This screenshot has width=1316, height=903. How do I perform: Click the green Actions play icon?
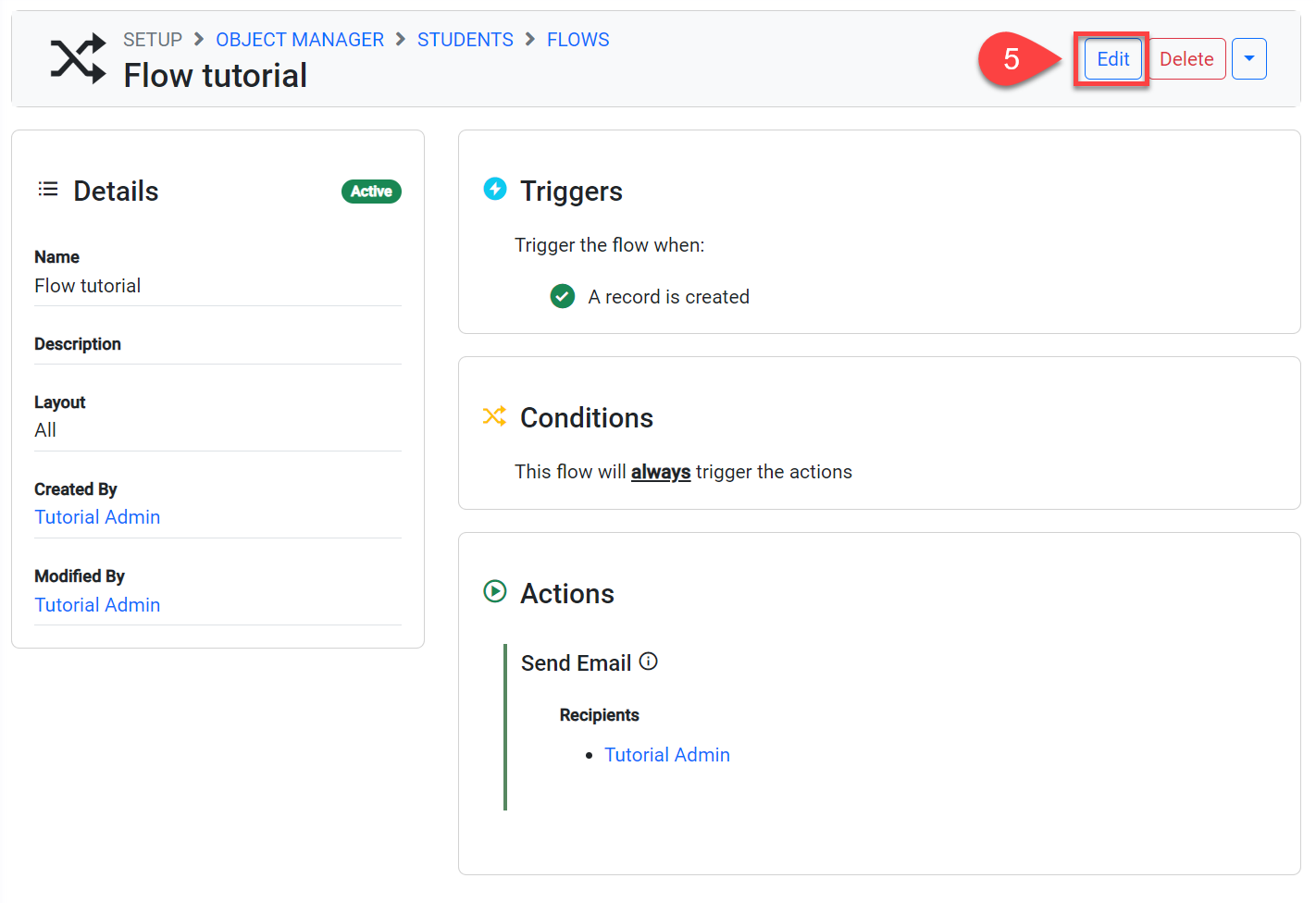pyautogui.click(x=495, y=591)
